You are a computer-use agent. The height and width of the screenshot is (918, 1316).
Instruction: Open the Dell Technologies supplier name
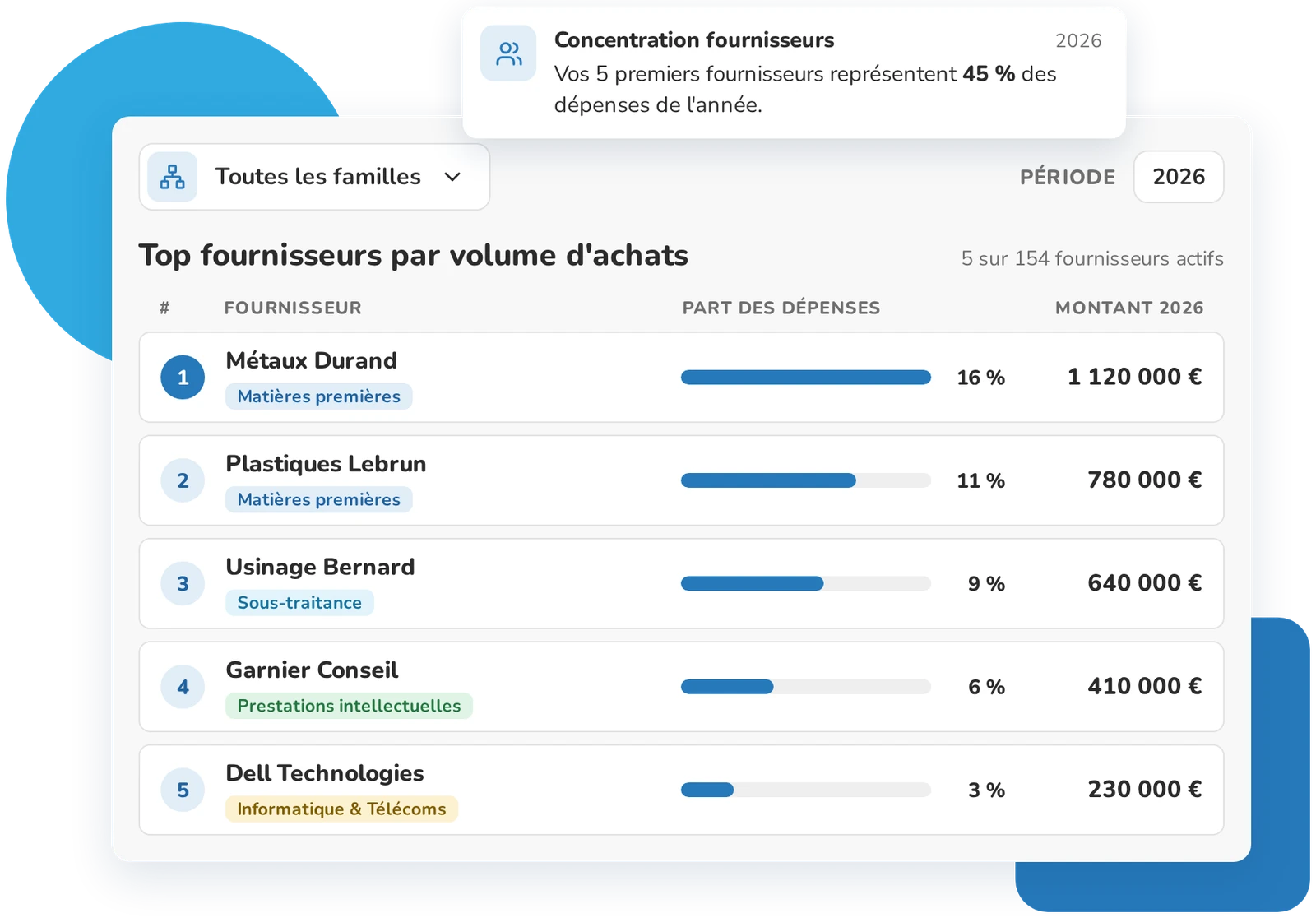pos(325,773)
